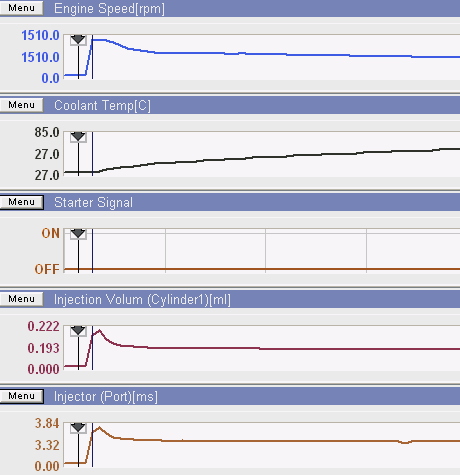Viewport: 460px width, 475px height.
Task: Click the 0.0 axis value of Engine Speed
Action: pyautogui.click(x=50, y=78)
